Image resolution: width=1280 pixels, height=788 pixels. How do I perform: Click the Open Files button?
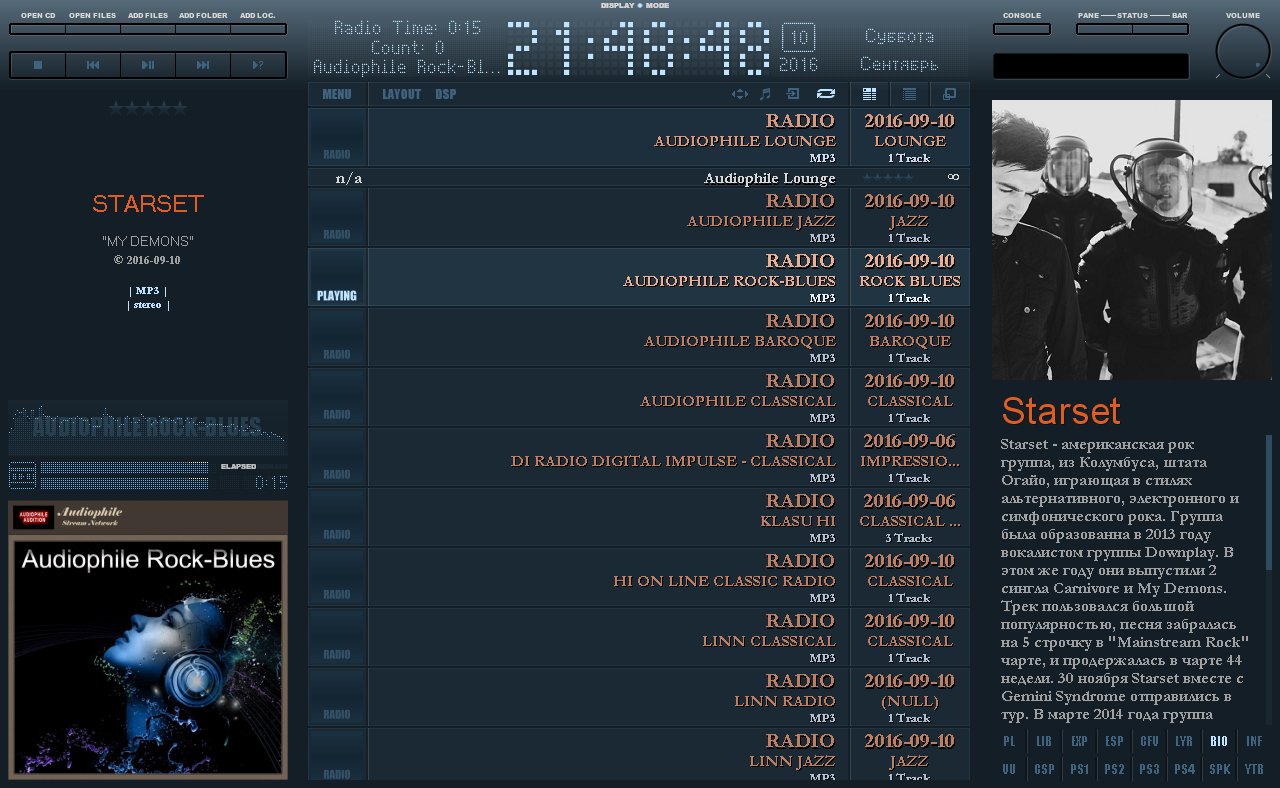click(x=92, y=29)
